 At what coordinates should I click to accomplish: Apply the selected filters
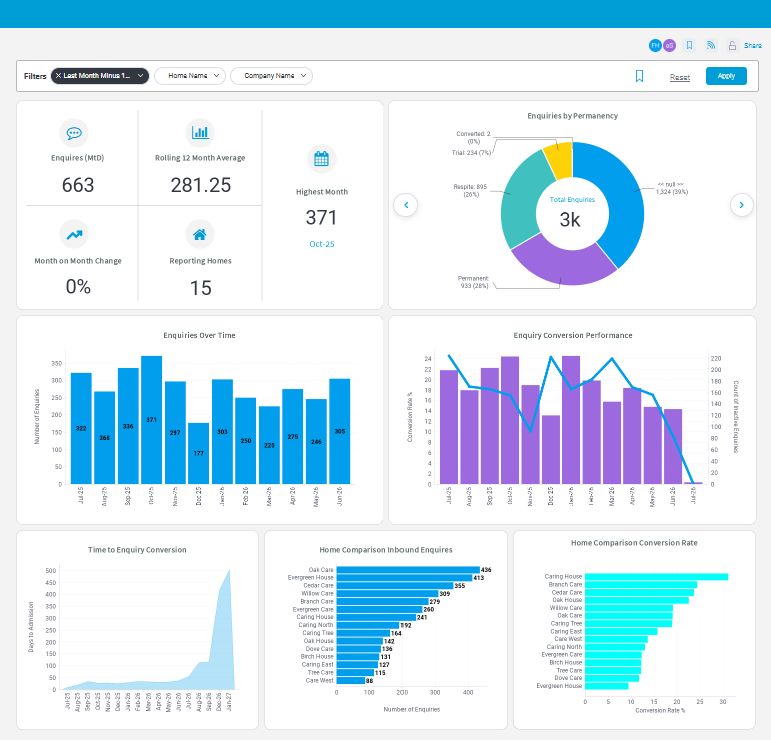point(726,76)
